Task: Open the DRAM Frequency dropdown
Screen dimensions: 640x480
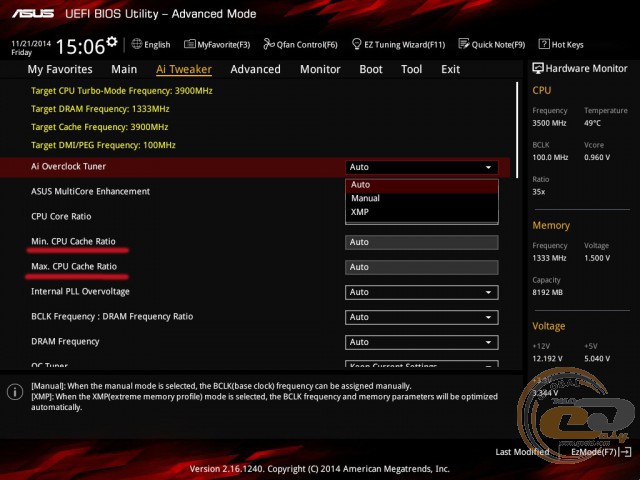Action: [x=422, y=342]
